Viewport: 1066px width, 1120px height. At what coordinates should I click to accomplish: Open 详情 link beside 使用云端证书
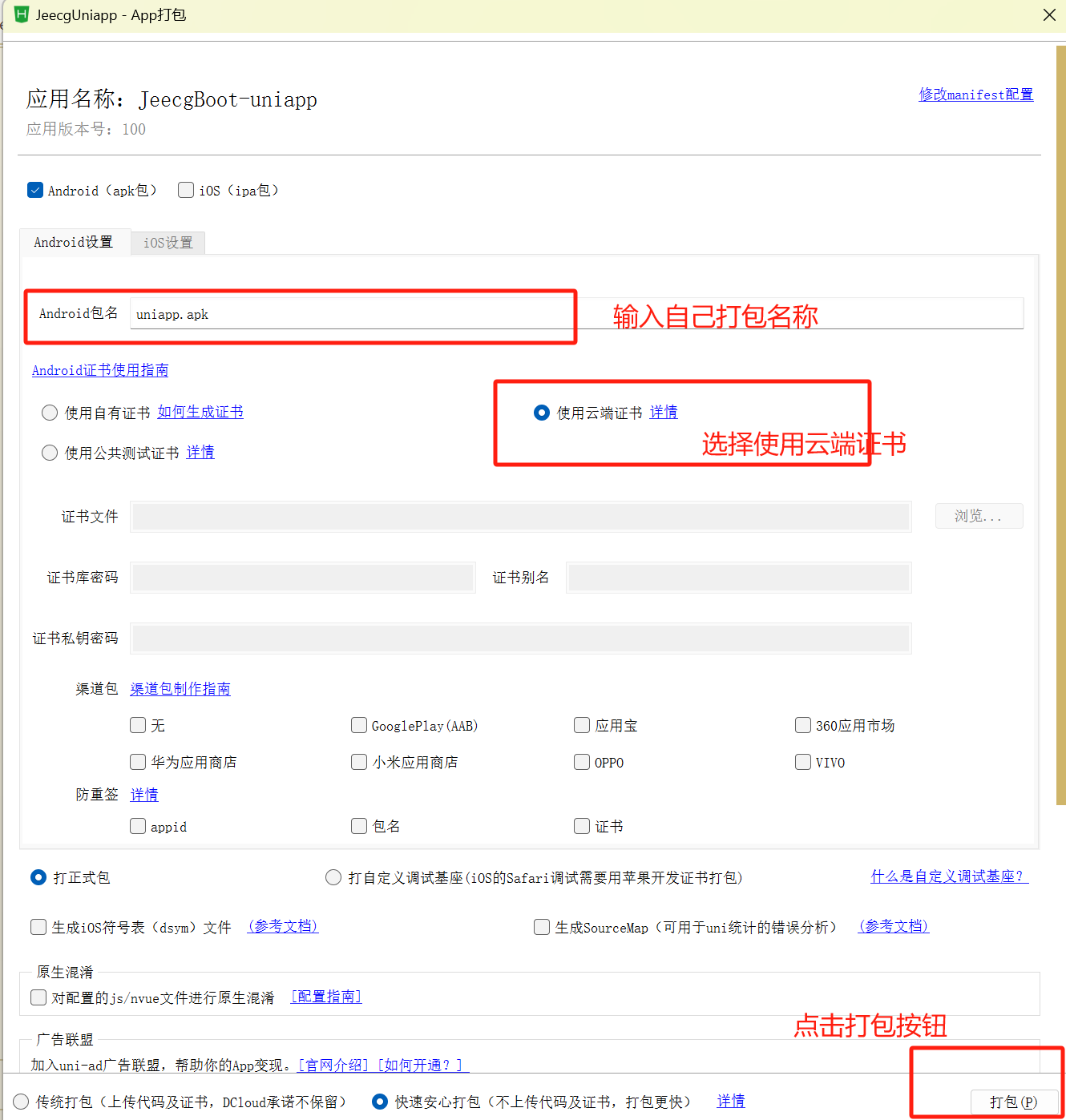(664, 412)
